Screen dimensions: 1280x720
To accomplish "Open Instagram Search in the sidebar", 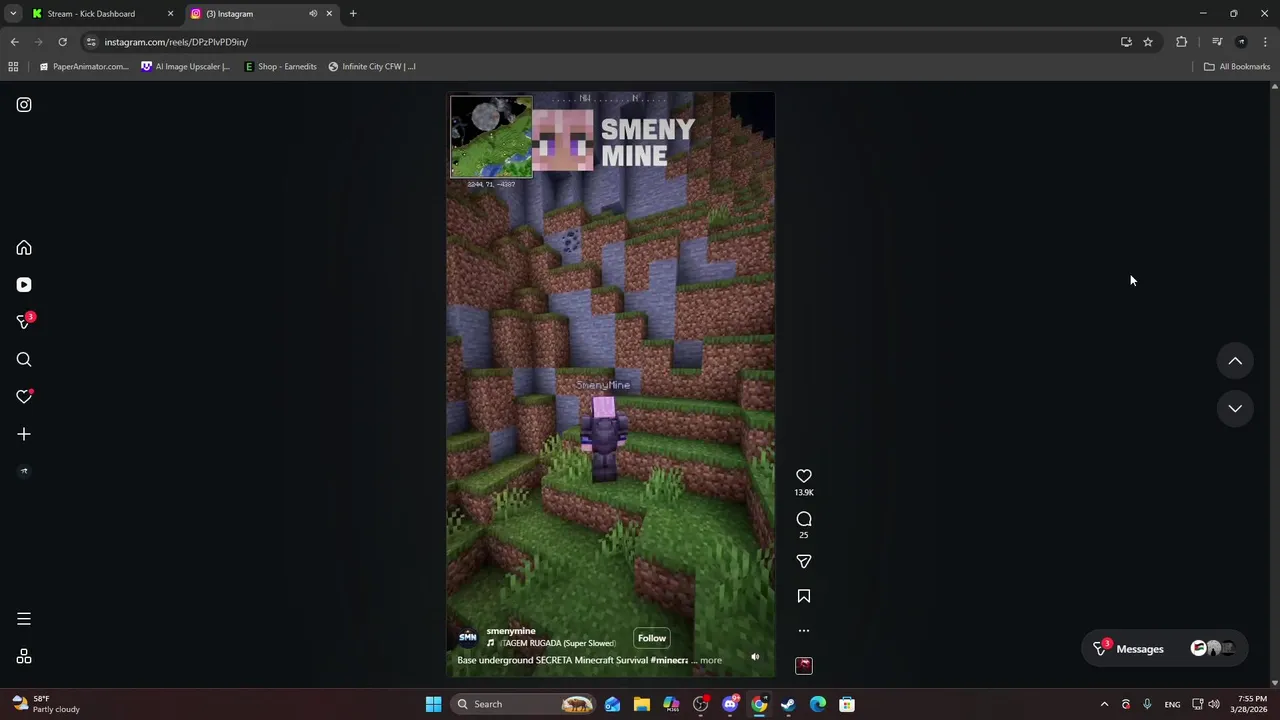I will click(24, 360).
